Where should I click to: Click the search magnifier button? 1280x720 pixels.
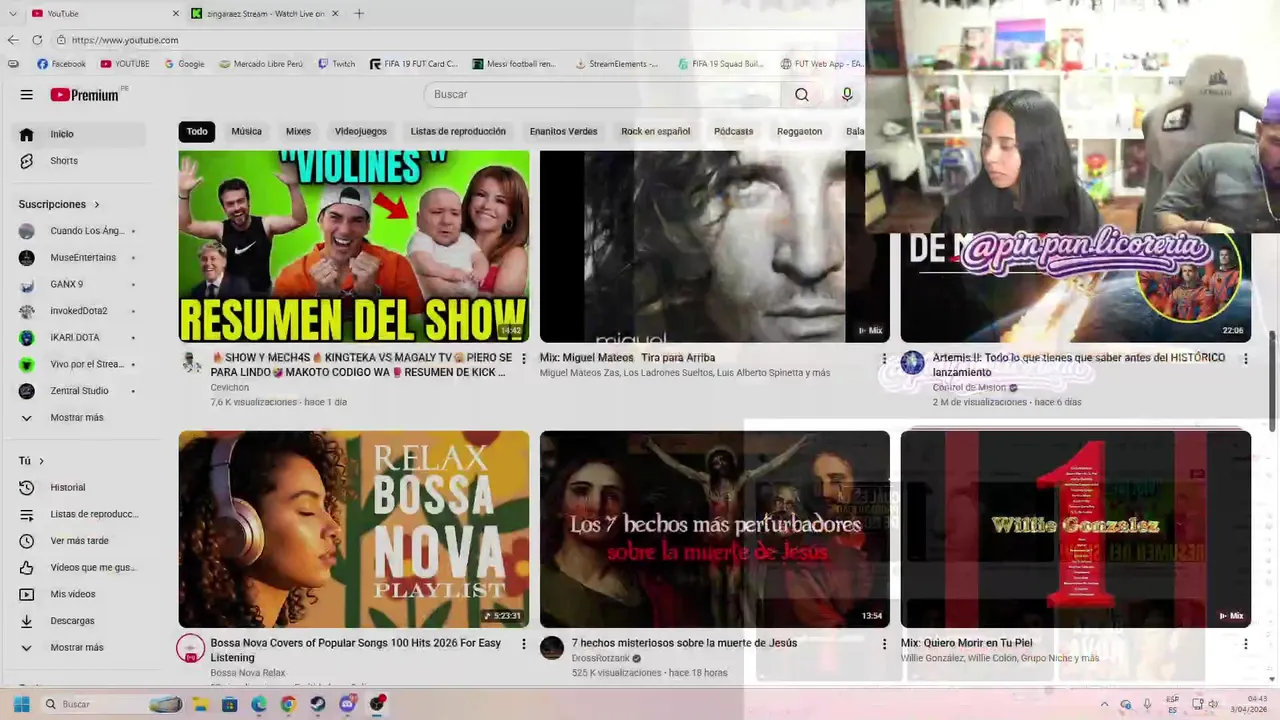[x=802, y=94]
